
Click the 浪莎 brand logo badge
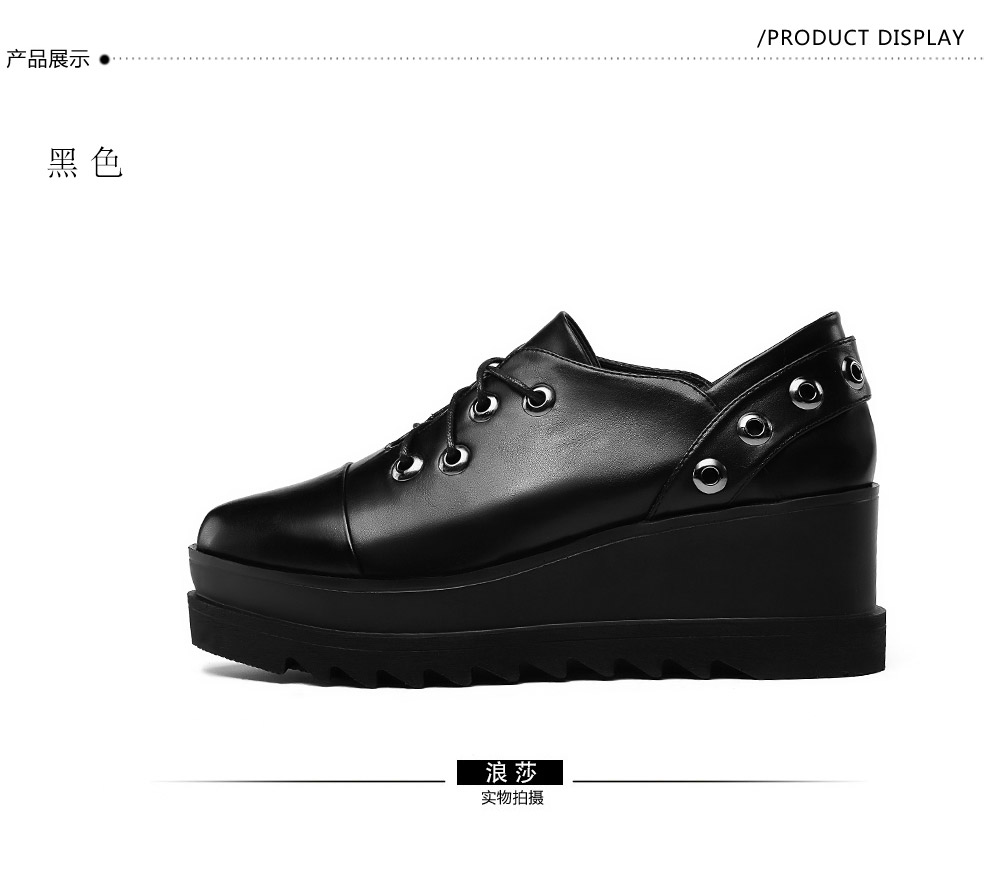510,772
